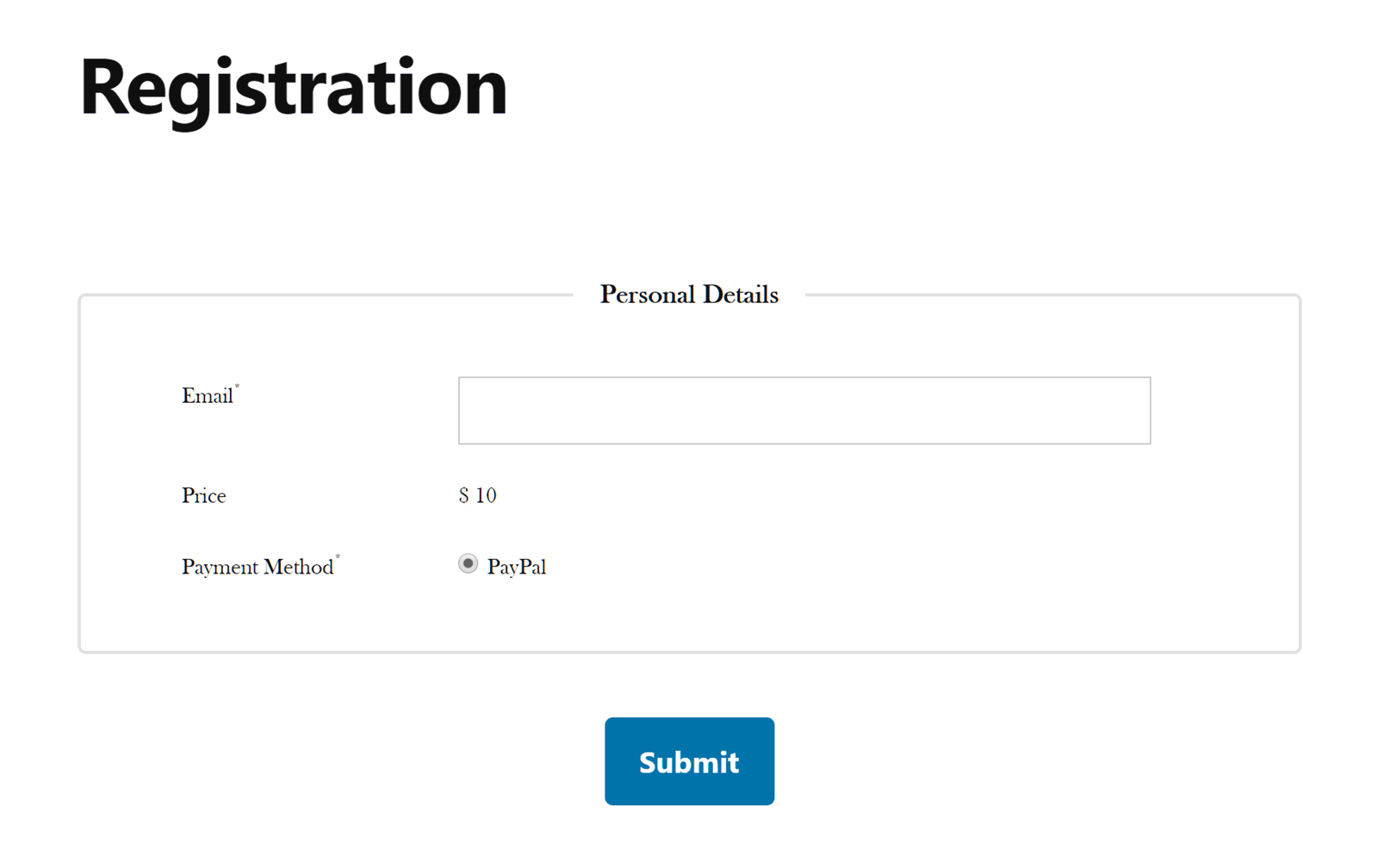Click the Personal Details legend title
The width and height of the screenshot is (1378, 868).
point(689,294)
